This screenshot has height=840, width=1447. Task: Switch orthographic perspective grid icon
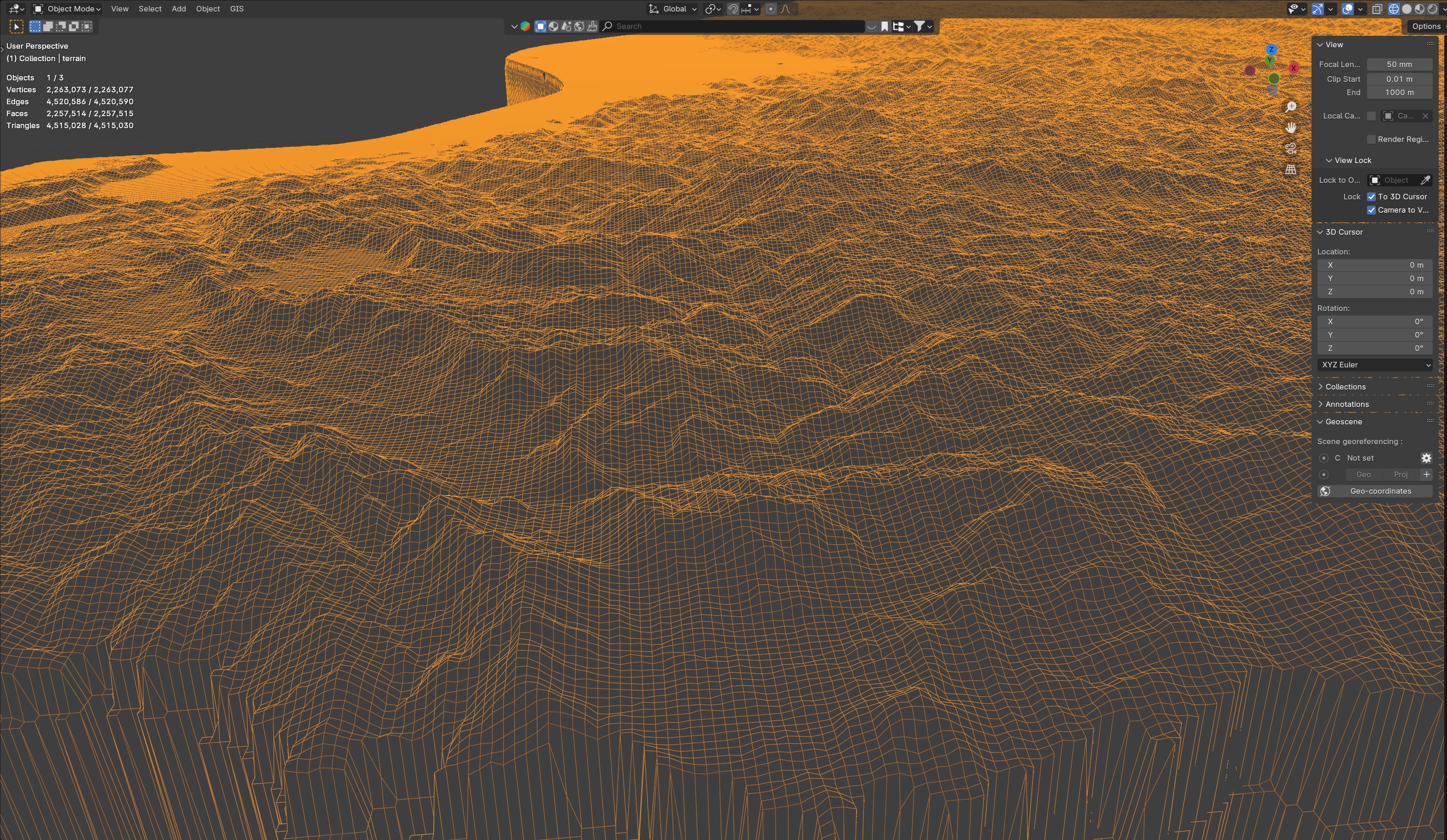[x=1291, y=170]
